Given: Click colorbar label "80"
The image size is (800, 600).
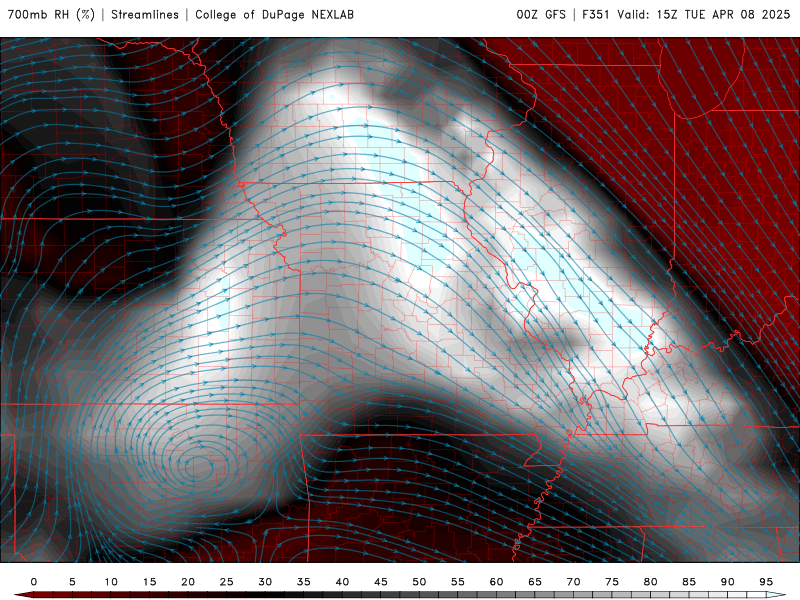Looking at the screenshot, I should [x=651, y=582].
